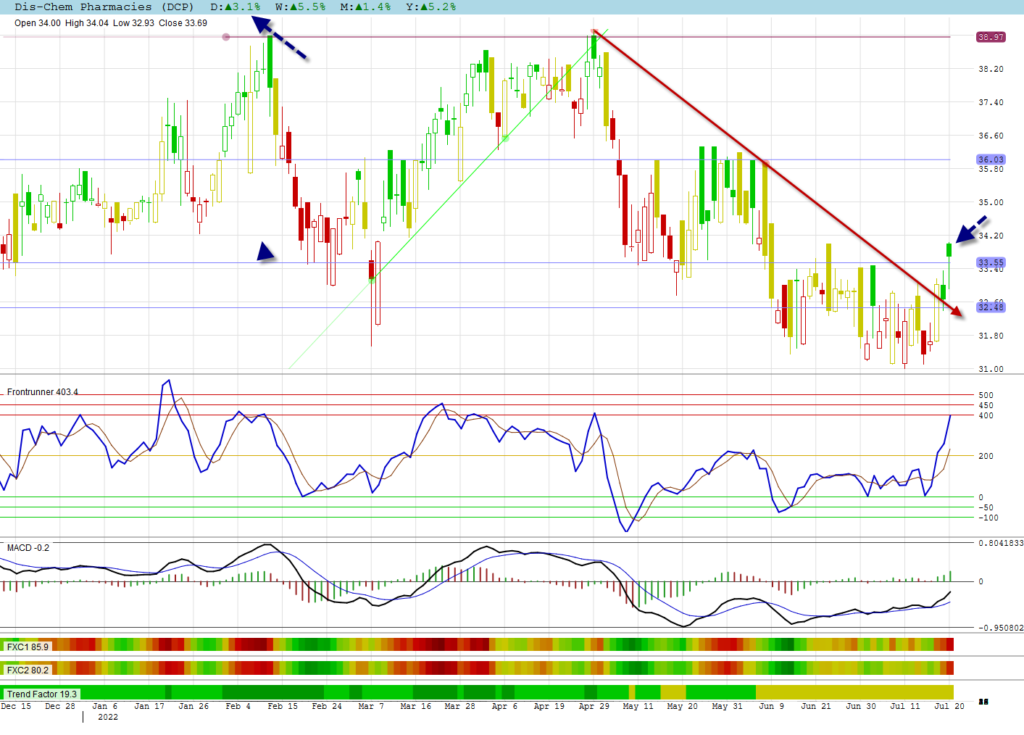Click the 2022 year marker below the dates

108,717
